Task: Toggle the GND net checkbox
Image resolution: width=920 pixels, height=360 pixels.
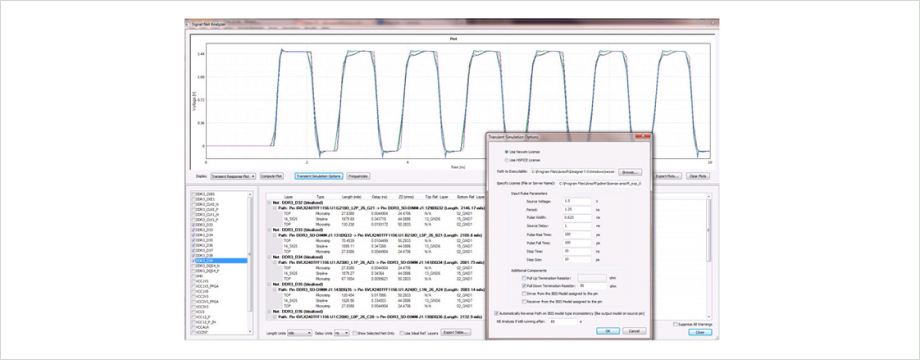Action: pyautogui.click(x=194, y=276)
